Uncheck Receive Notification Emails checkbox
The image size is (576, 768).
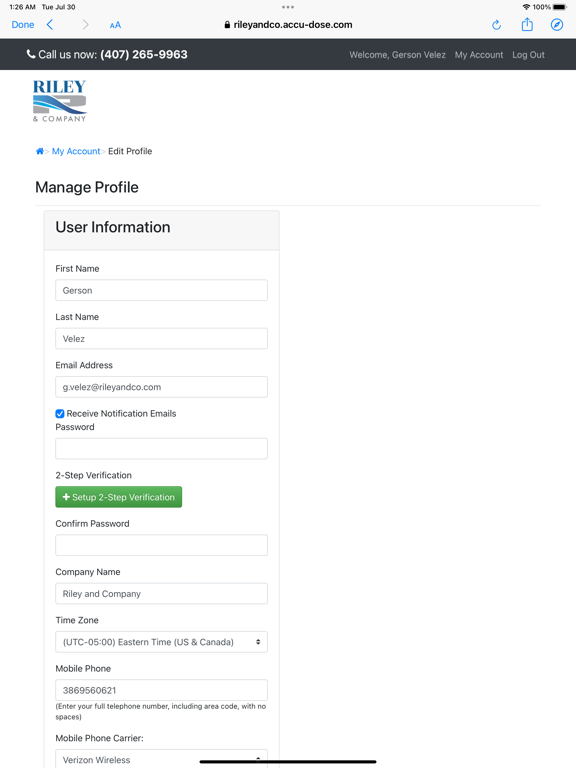pyautogui.click(x=60, y=414)
